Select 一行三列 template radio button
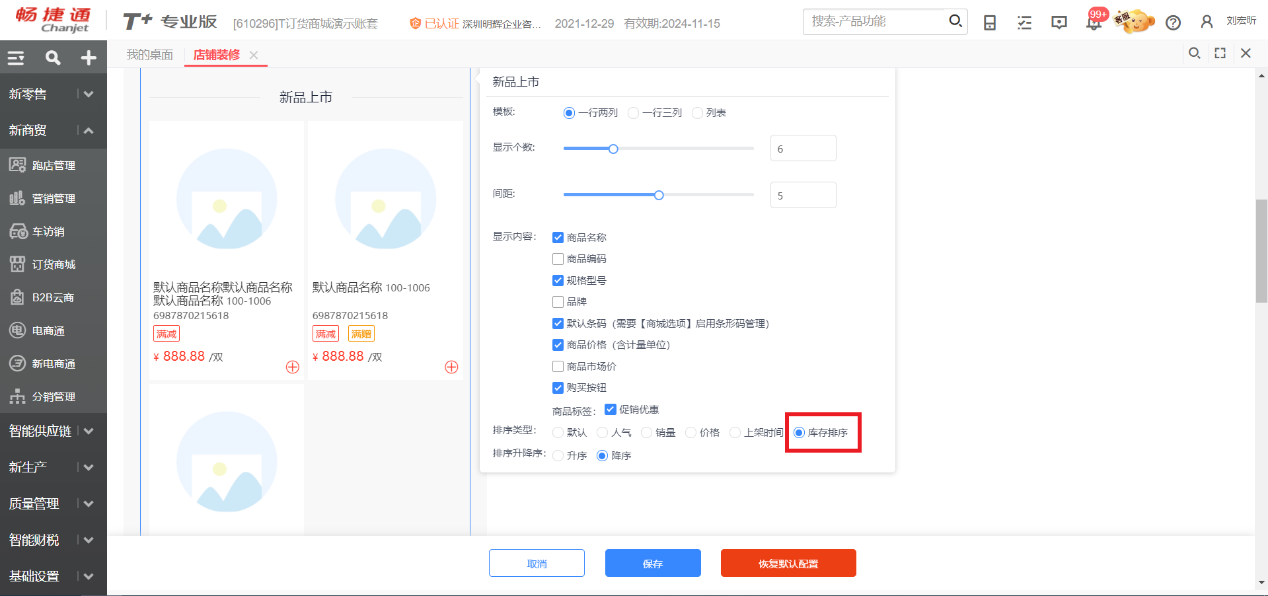1268x596 pixels. [x=633, y=113]
